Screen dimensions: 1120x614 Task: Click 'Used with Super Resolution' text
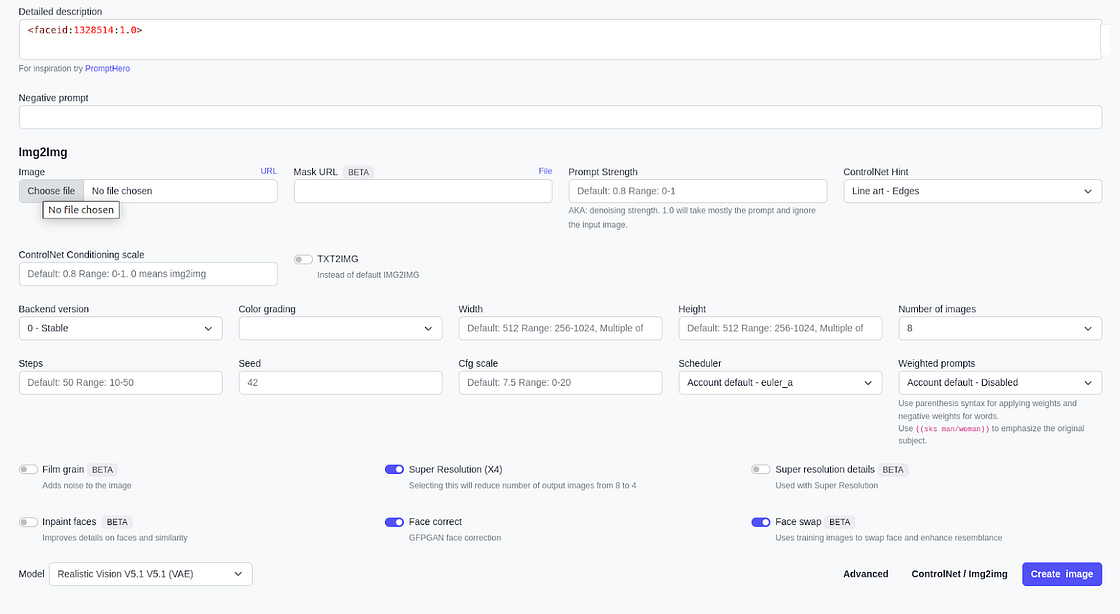[x=826, y=485]
